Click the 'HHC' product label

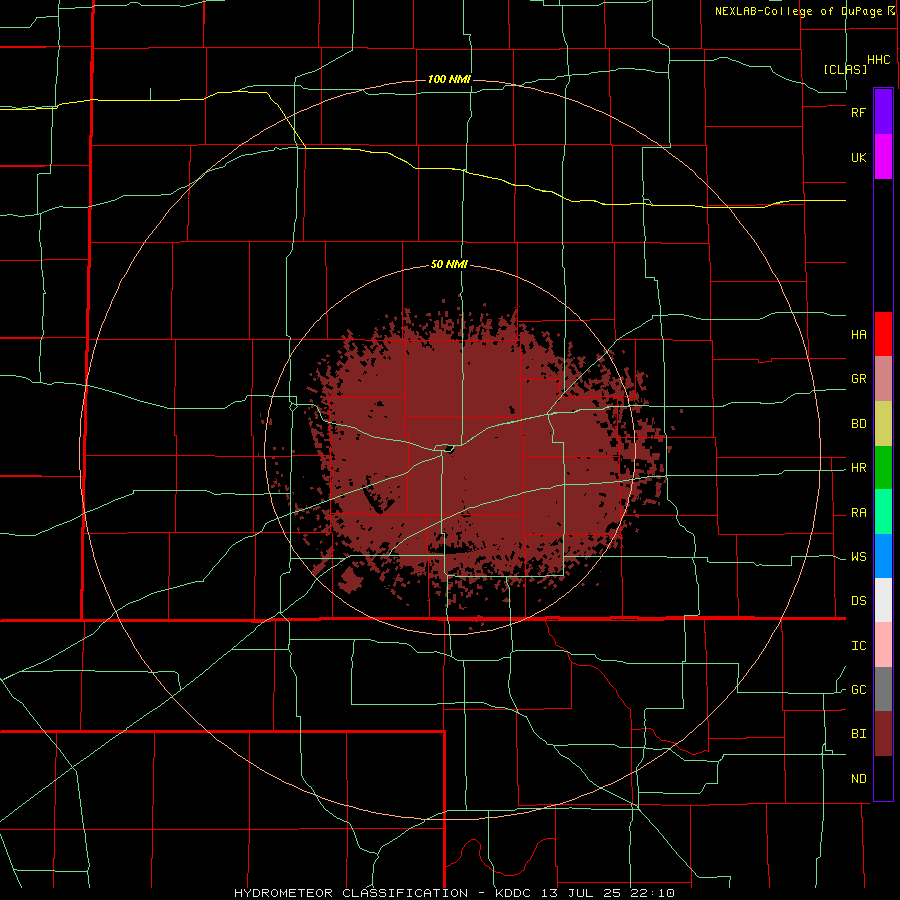pos(879,60)
